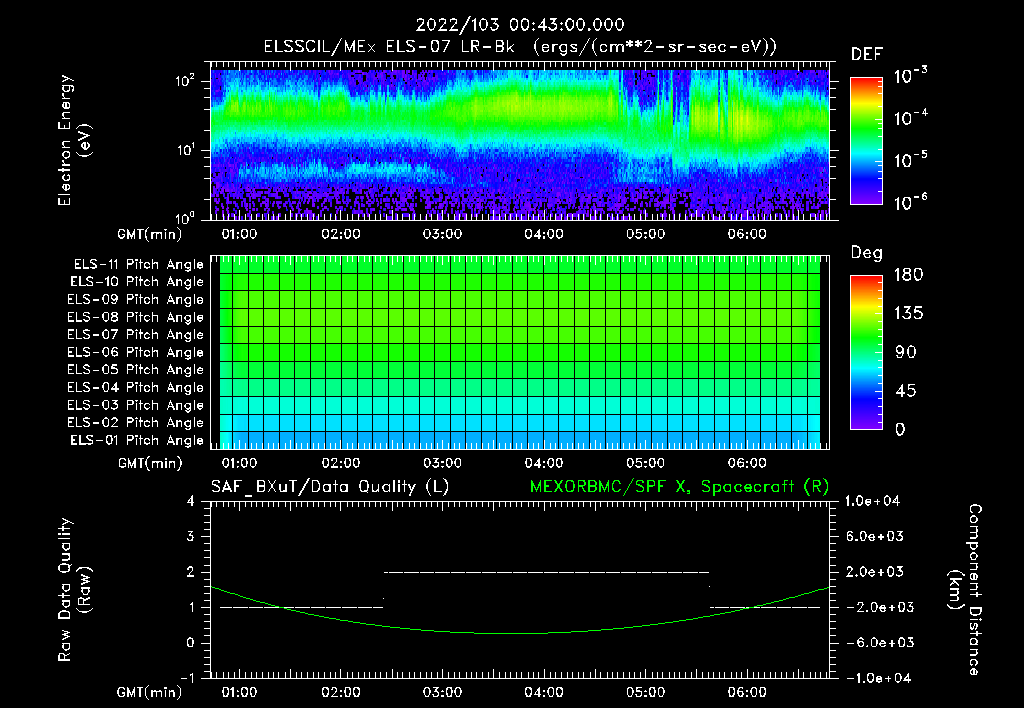Click the 1.0e+04 right axis value
The image size is (1024, 708).
pyautogui.click(x=872, y=501)
